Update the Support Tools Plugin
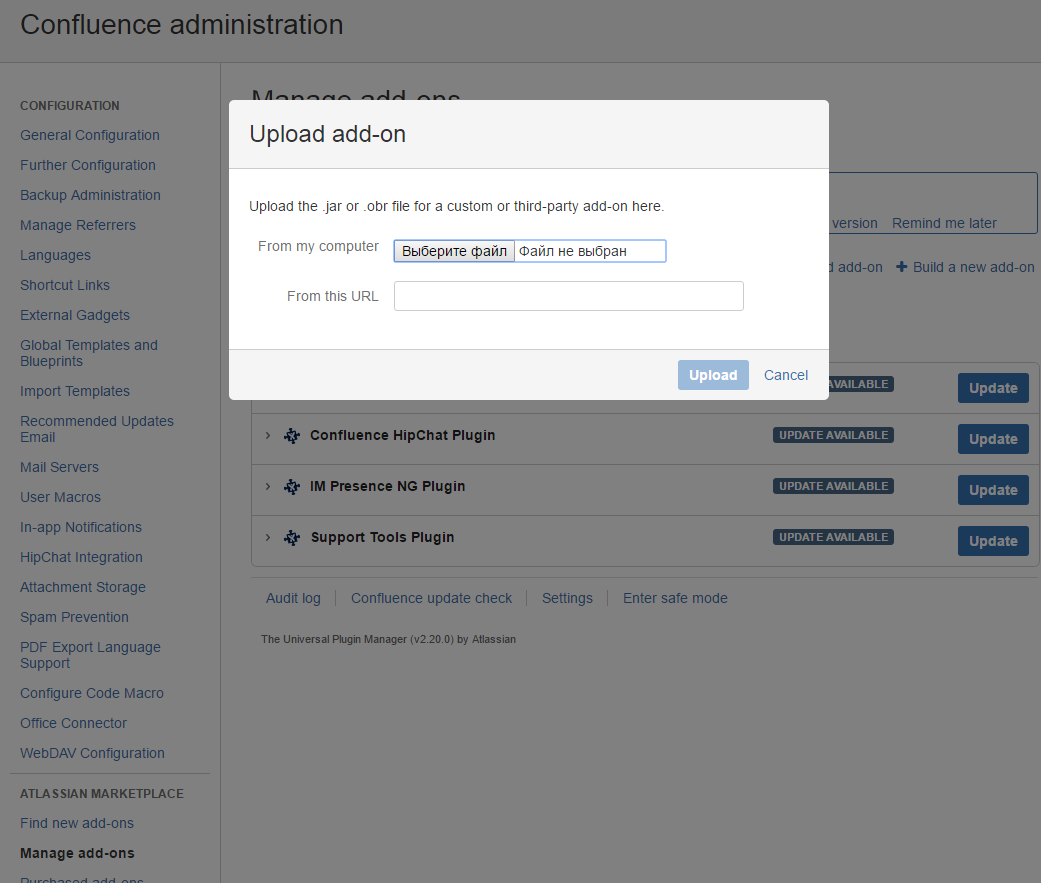The width and height of the screenshot is (1041, 883). (x=992, y=540)
